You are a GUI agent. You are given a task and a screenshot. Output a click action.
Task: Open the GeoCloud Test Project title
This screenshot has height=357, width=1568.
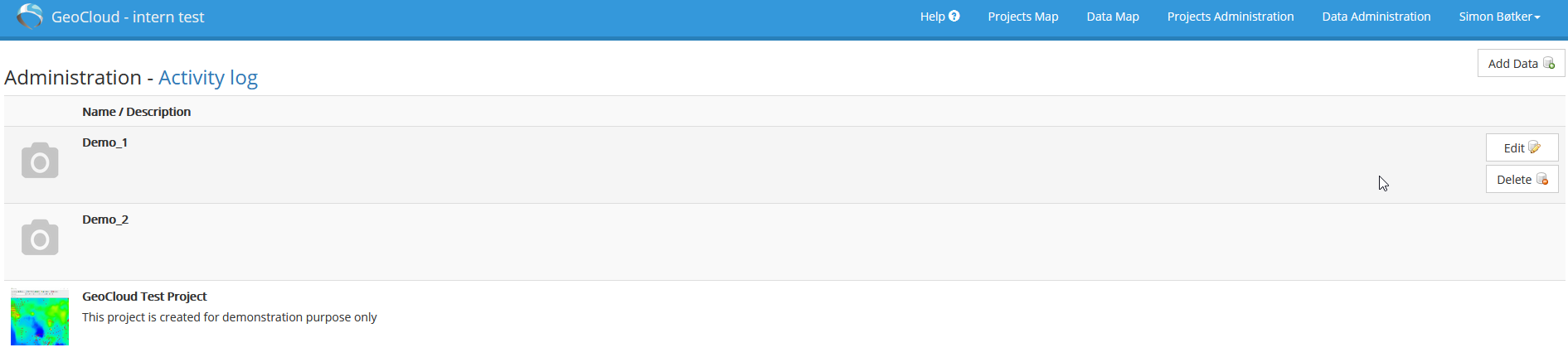[x=144, y=297]
